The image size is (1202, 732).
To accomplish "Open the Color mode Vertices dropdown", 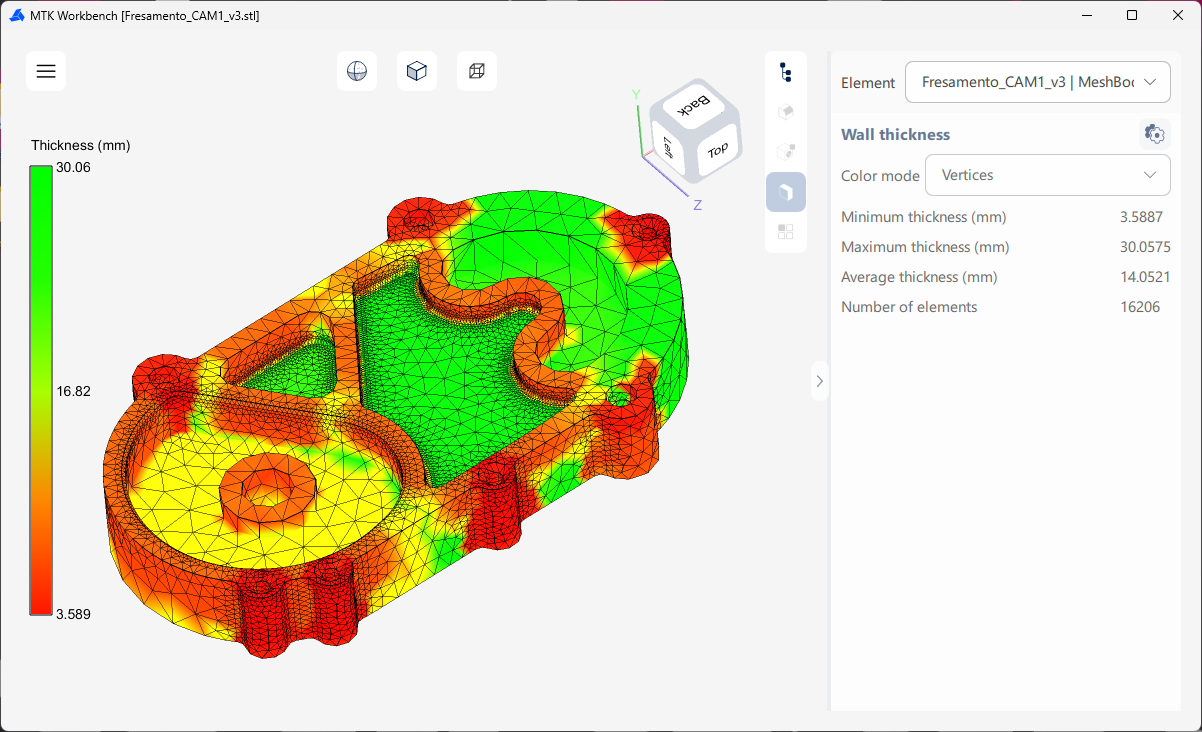I will click(1048, 175).
